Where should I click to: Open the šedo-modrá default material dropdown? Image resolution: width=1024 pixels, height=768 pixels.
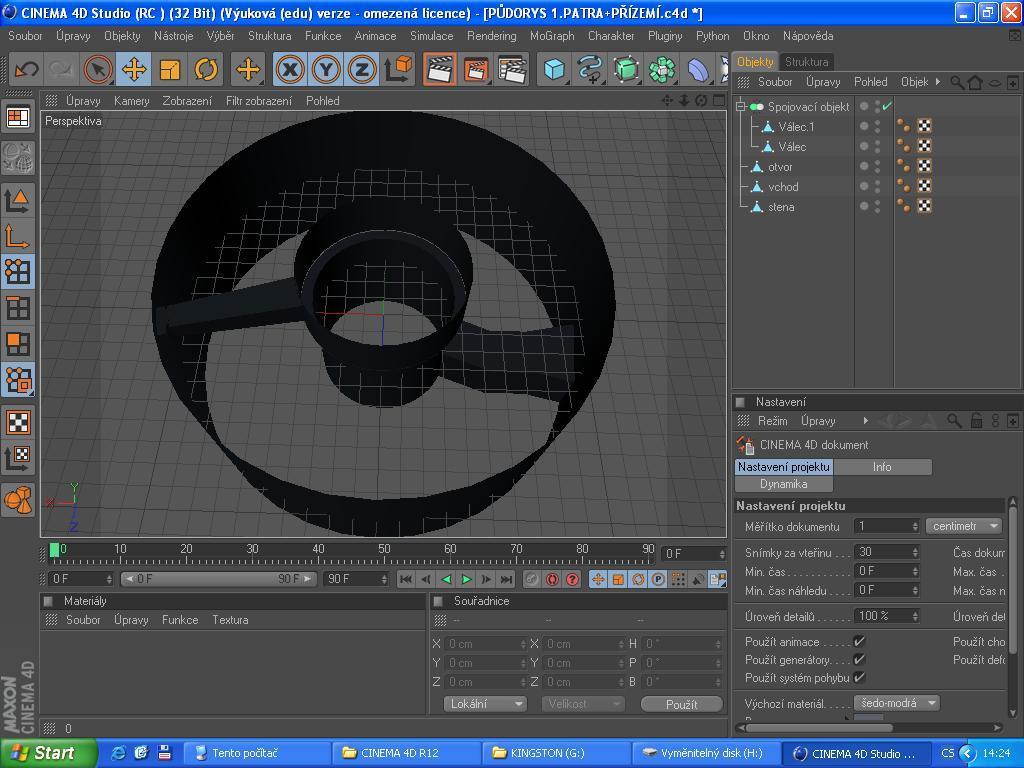(x=897, y=703)
